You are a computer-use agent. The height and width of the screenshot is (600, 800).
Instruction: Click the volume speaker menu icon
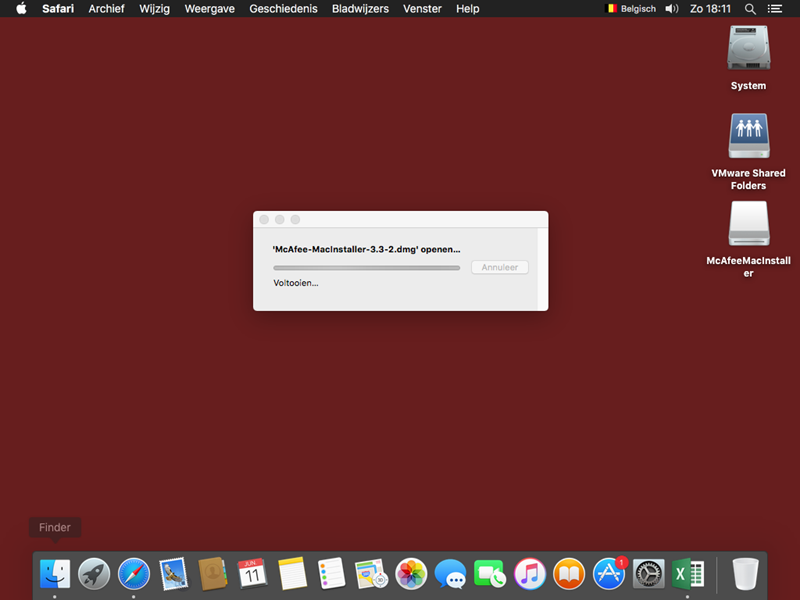(672, 9)
